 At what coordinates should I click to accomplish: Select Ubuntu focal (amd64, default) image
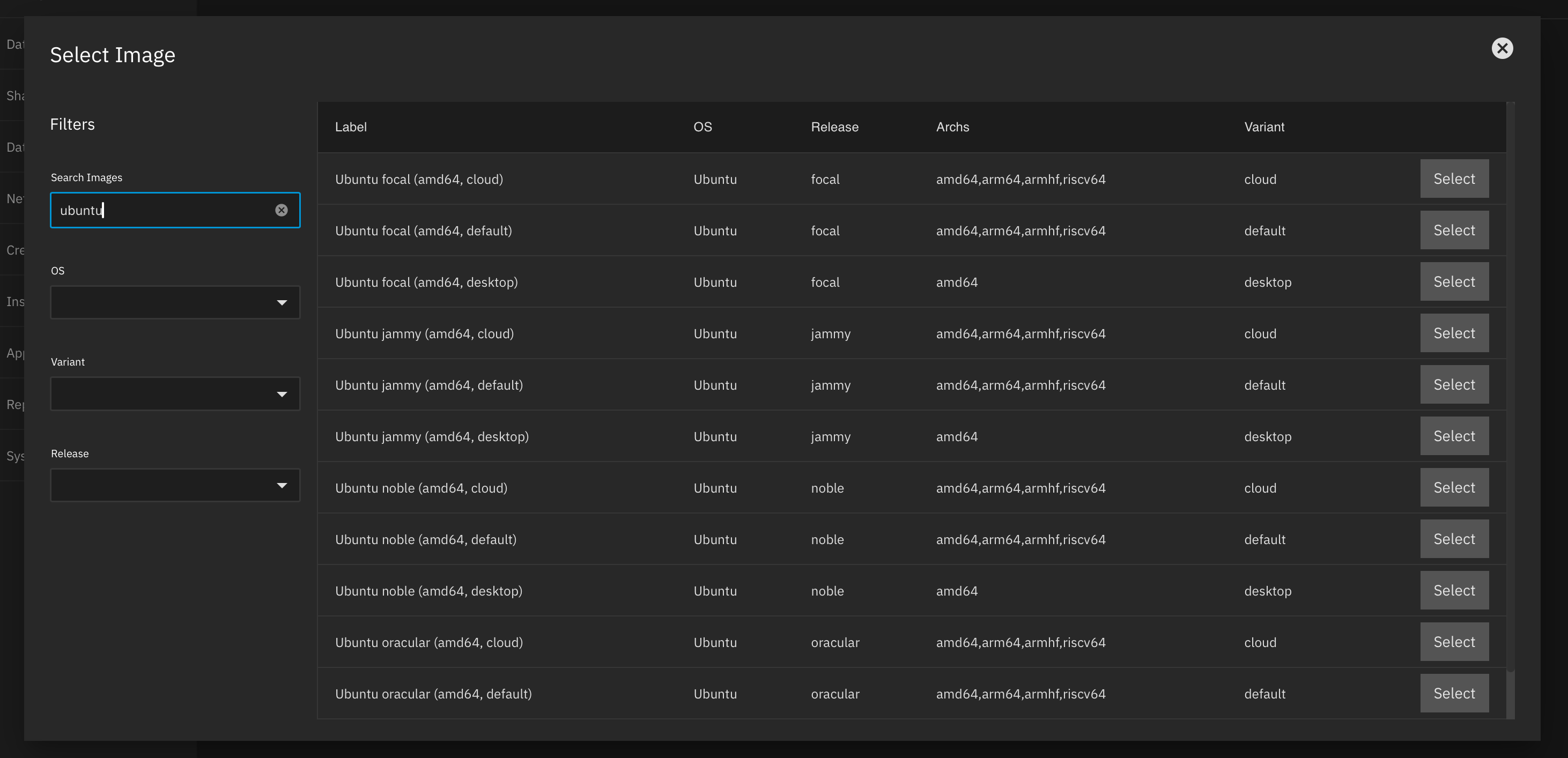point(1454,230)
